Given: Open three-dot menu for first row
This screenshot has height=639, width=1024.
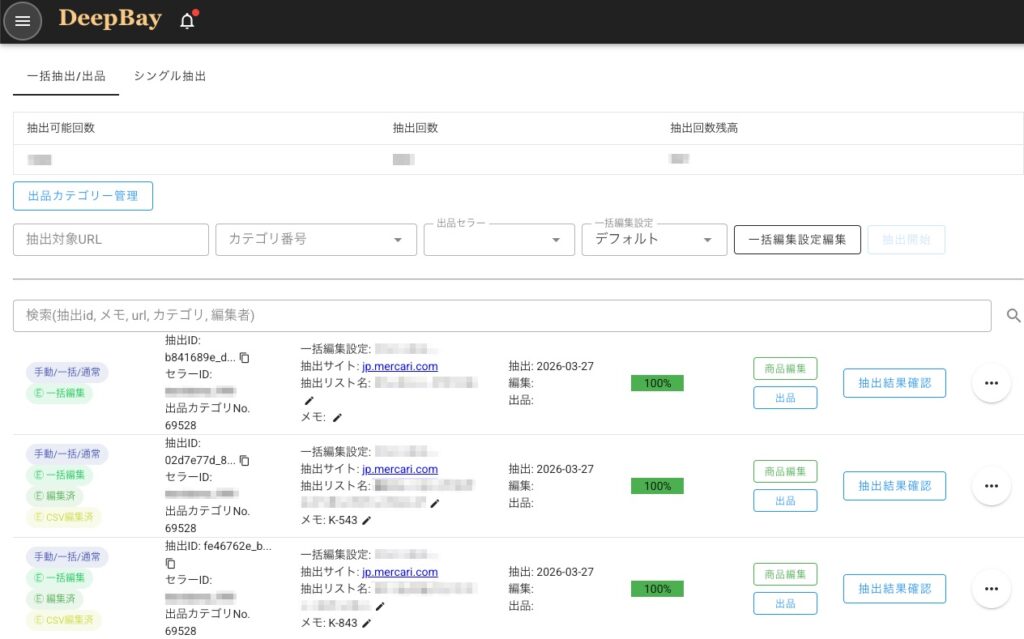Looking at the screenshot, I should (x=991, y=383).
